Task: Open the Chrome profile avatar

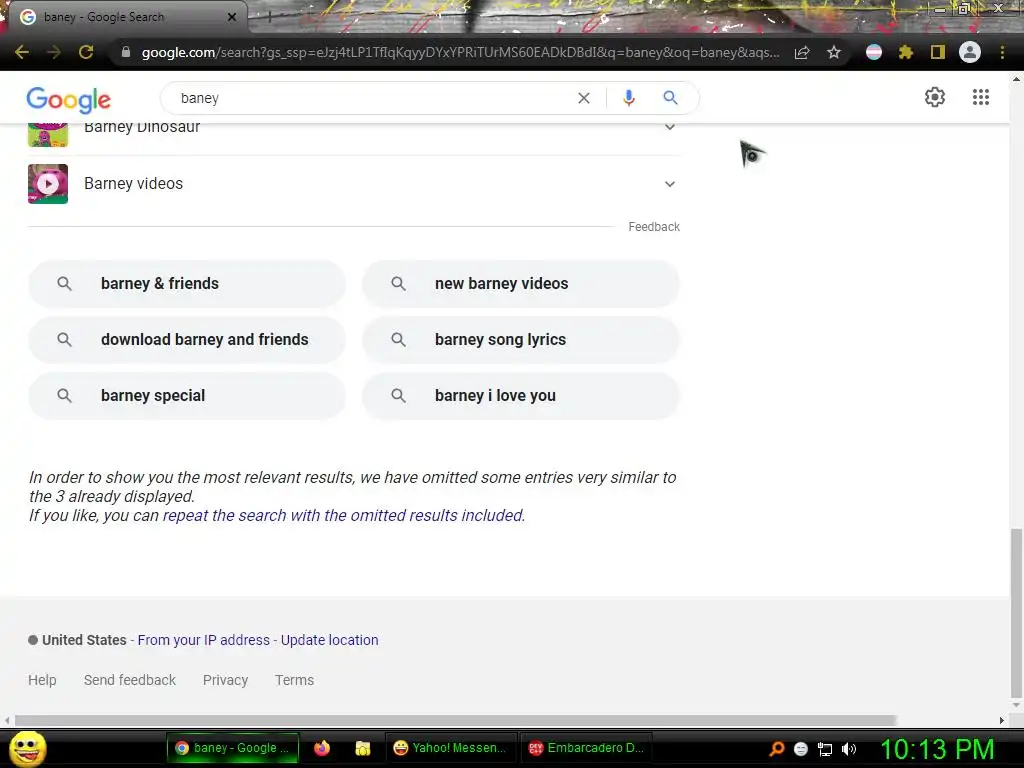Action: click(970, 52)
